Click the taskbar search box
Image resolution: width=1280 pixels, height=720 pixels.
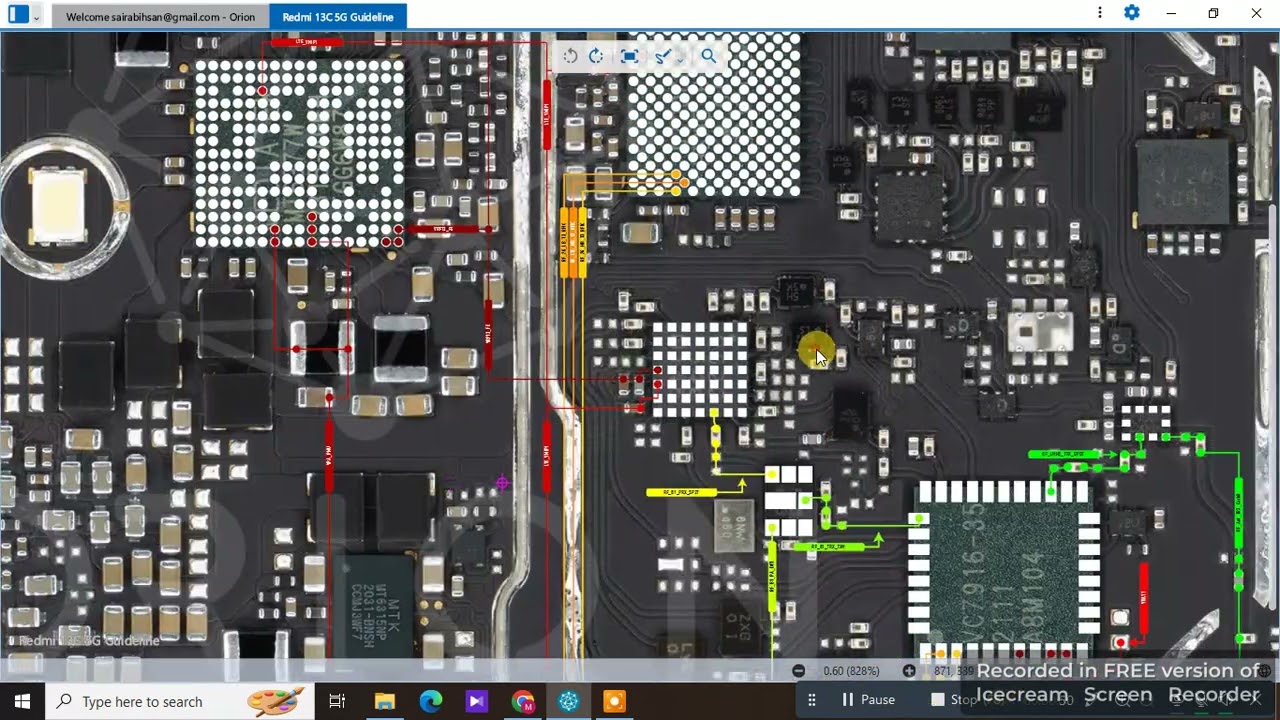tap(180, 701)
